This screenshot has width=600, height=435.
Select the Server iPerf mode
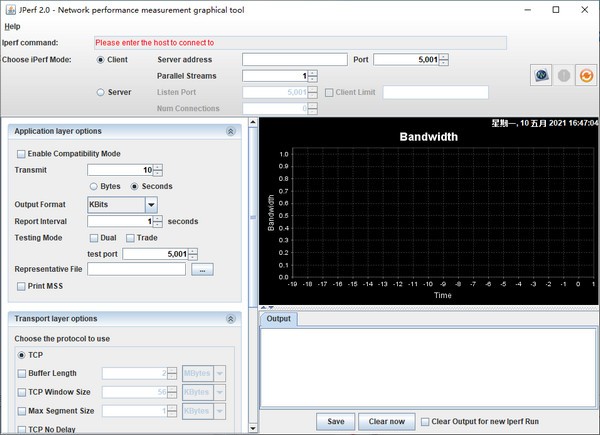click(x=100, y=92)
